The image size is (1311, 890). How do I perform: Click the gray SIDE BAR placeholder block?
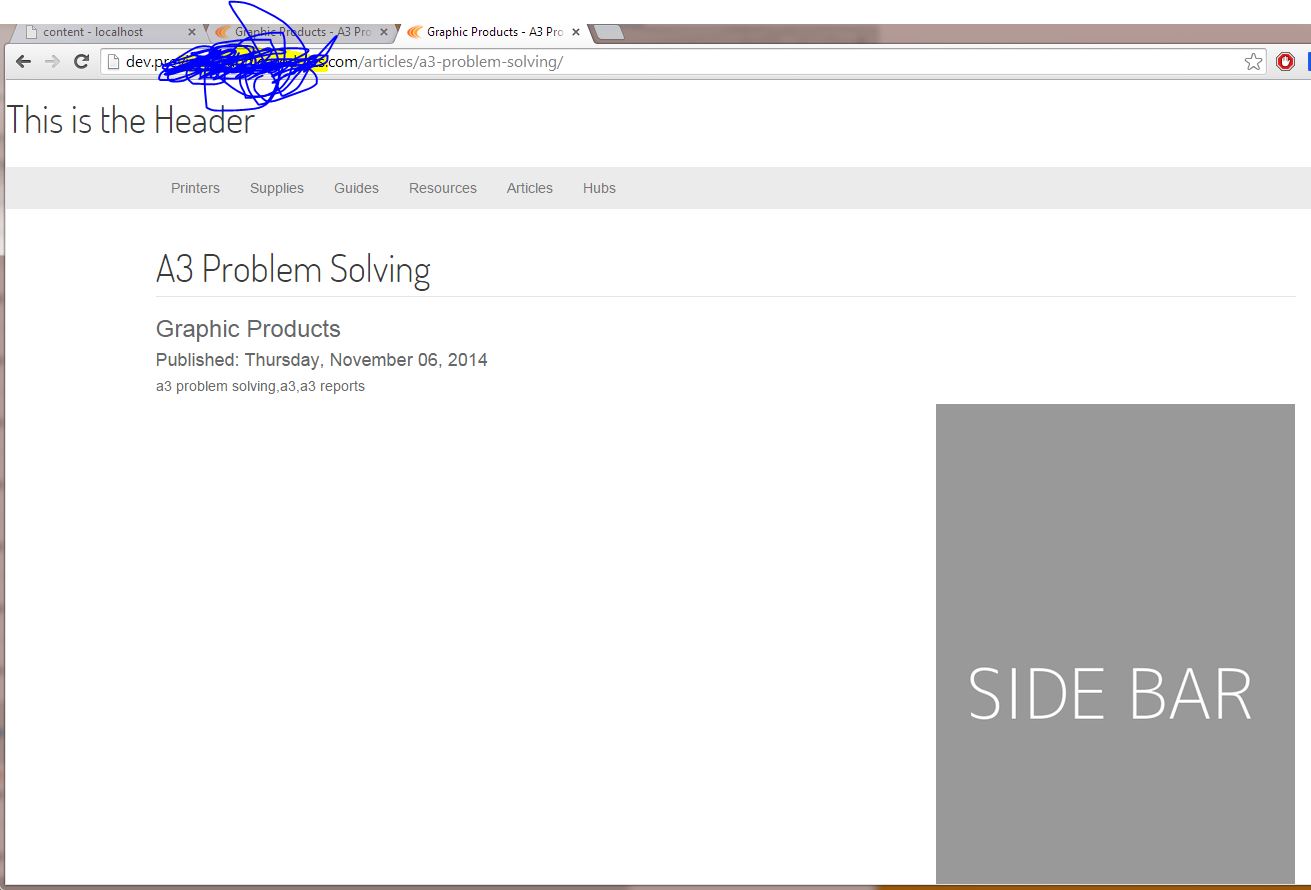(x=1115, y=643)
